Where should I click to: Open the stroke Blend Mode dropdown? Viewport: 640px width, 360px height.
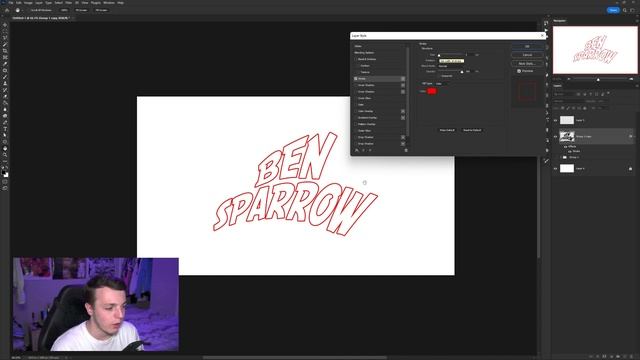[x=451, y=66]
